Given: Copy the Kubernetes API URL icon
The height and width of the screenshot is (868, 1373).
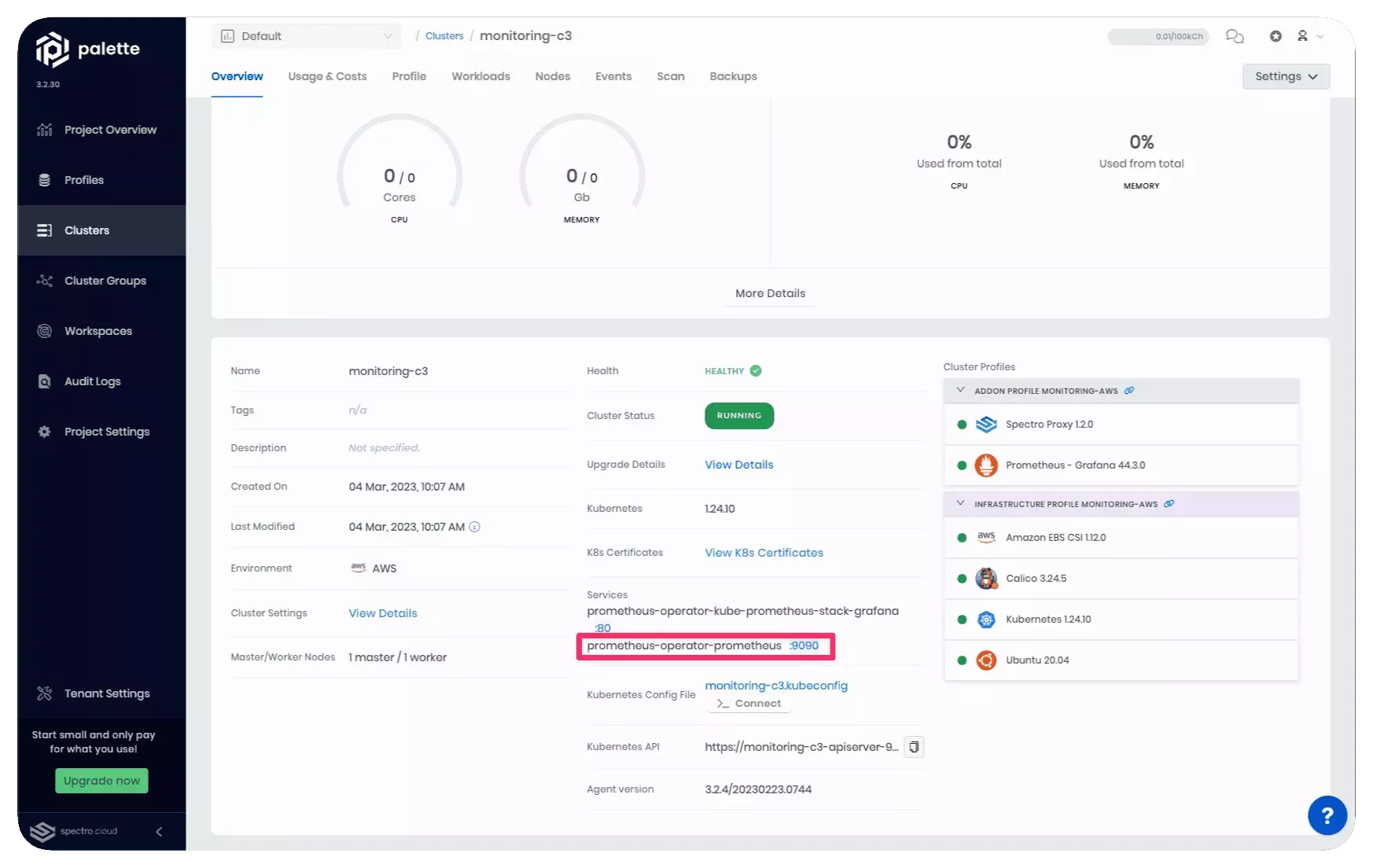Looking at the screenshot, I should tap(913, 747).
